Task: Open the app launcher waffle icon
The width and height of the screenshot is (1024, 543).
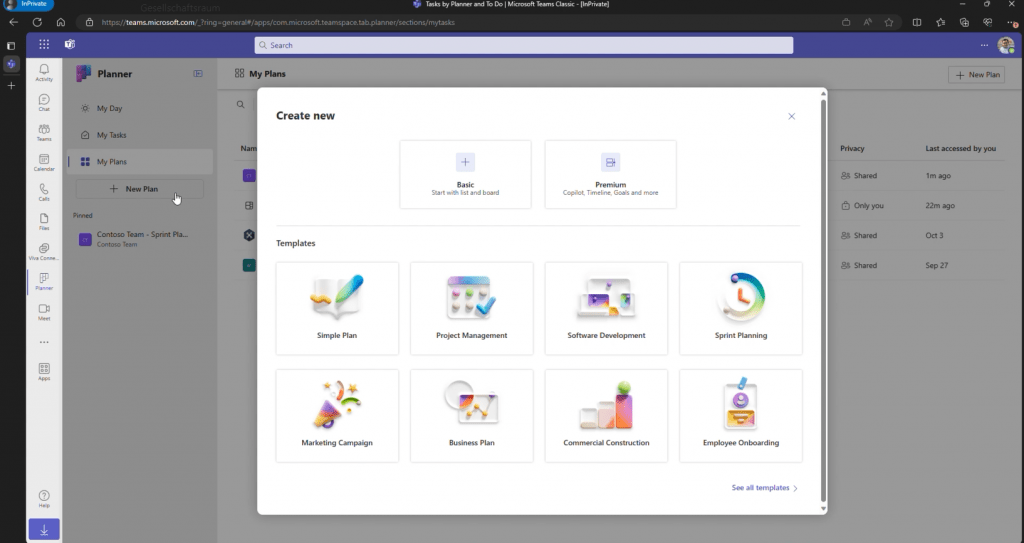Action: (x=44, y=44)
